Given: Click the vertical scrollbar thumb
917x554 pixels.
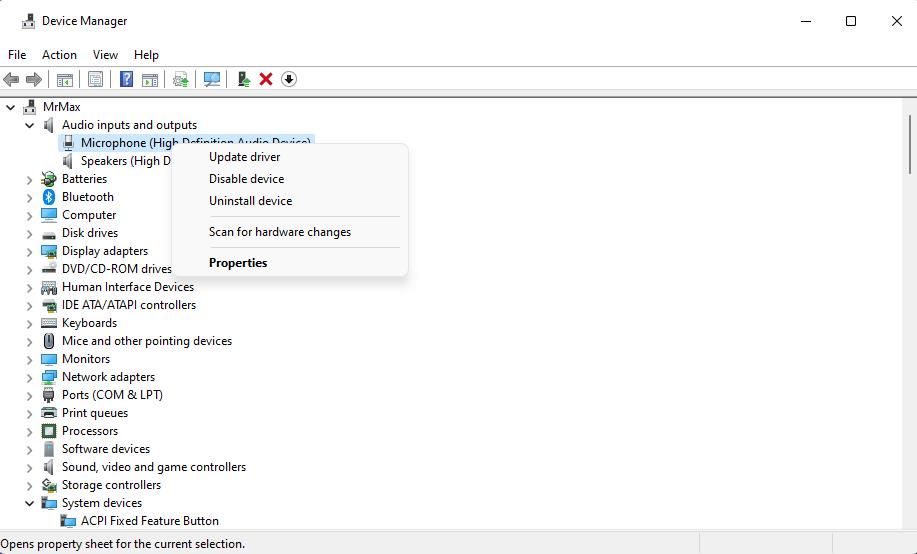Looking at the screenshot, I should coord(910,144).
